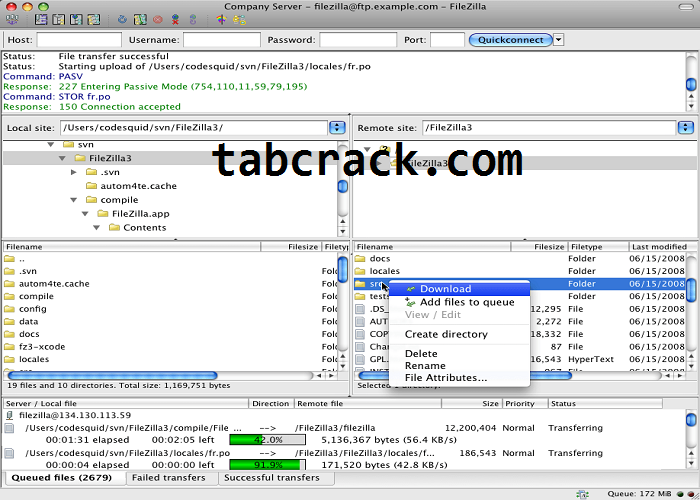700x500 pixels.
Task: Open the Quickconnect history dropdown arrow
Action: [558, 40]
